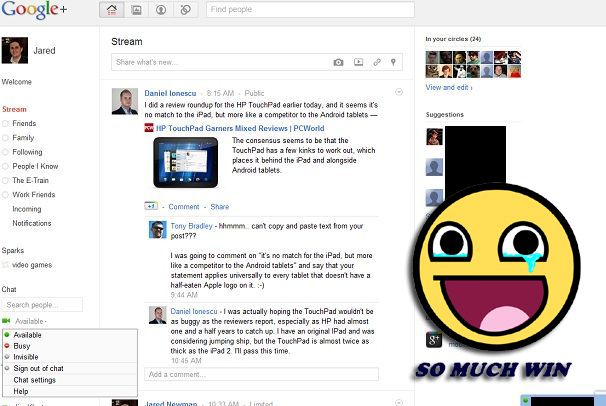Collapse the Available status dropdown
This screenshot has height=406, width=606.
[31, 321]
